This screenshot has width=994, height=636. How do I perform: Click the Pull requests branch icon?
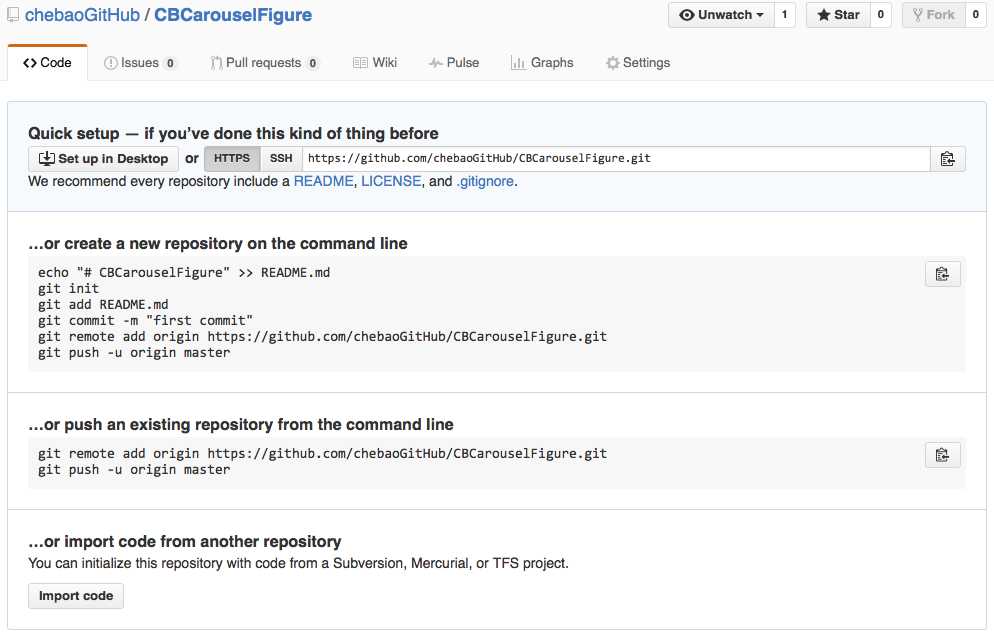[216, 63]
